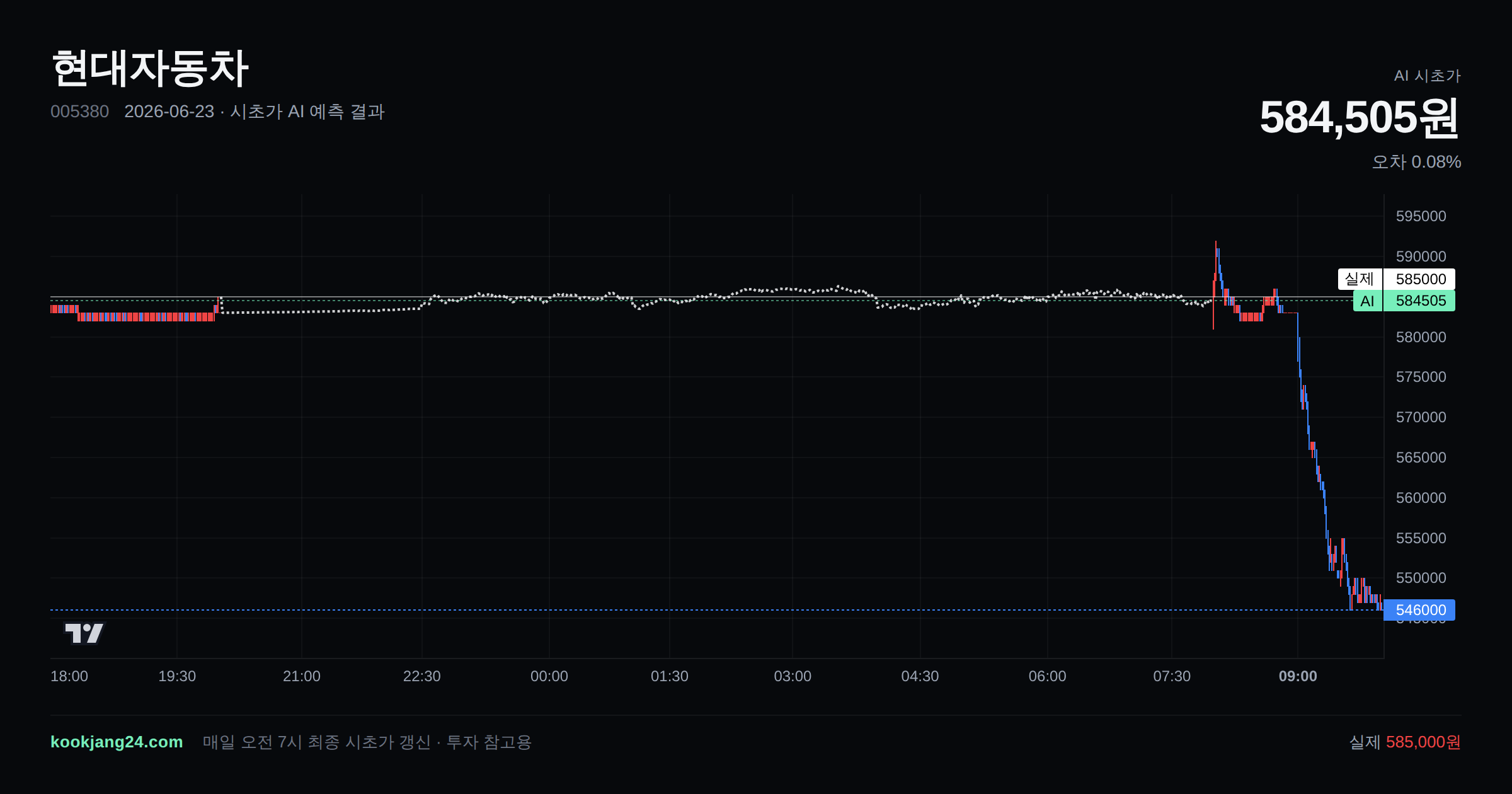Click the 565000 price axis label
Viewport: 1512px width, 794px height.
coord(1421,457)
